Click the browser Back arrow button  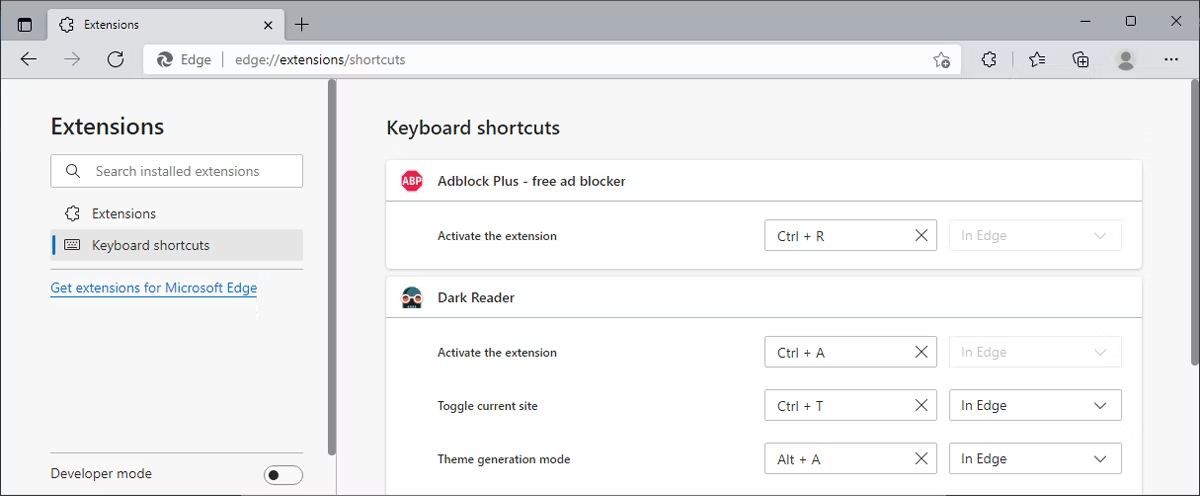[28, 59]
